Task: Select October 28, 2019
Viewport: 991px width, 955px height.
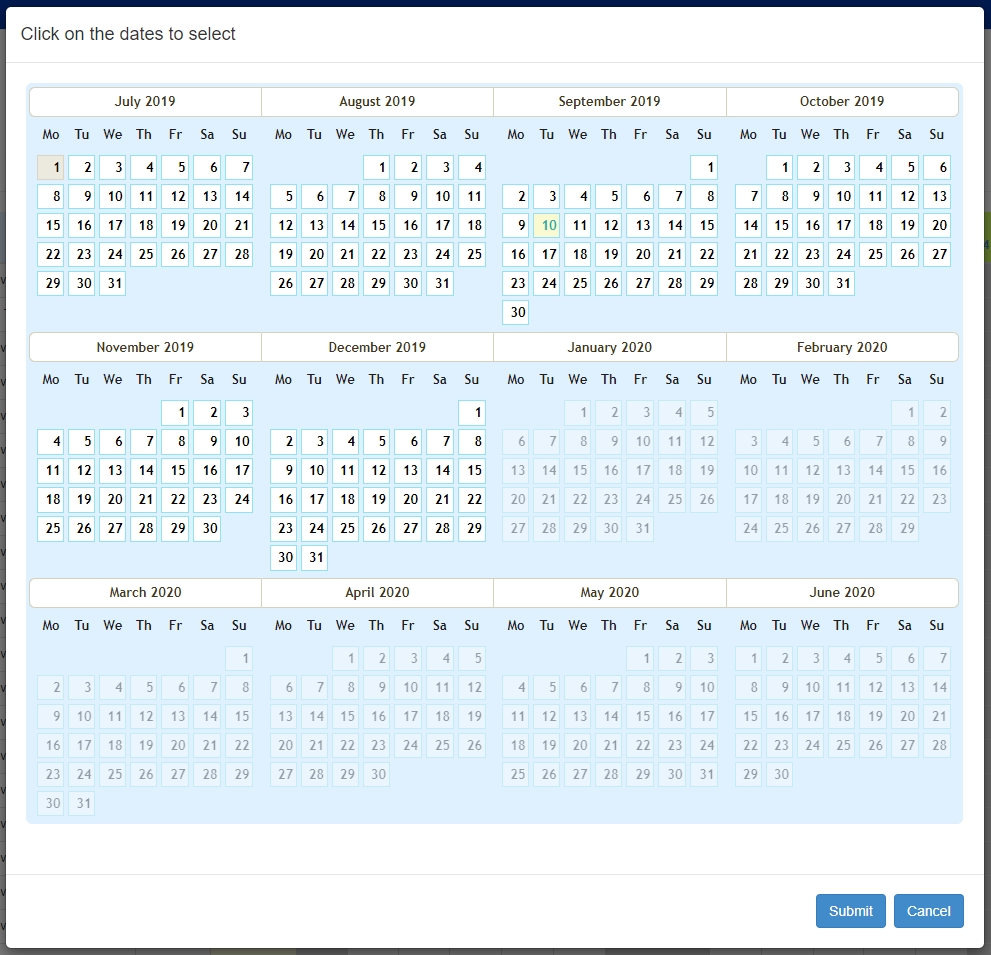Action: 748,283
